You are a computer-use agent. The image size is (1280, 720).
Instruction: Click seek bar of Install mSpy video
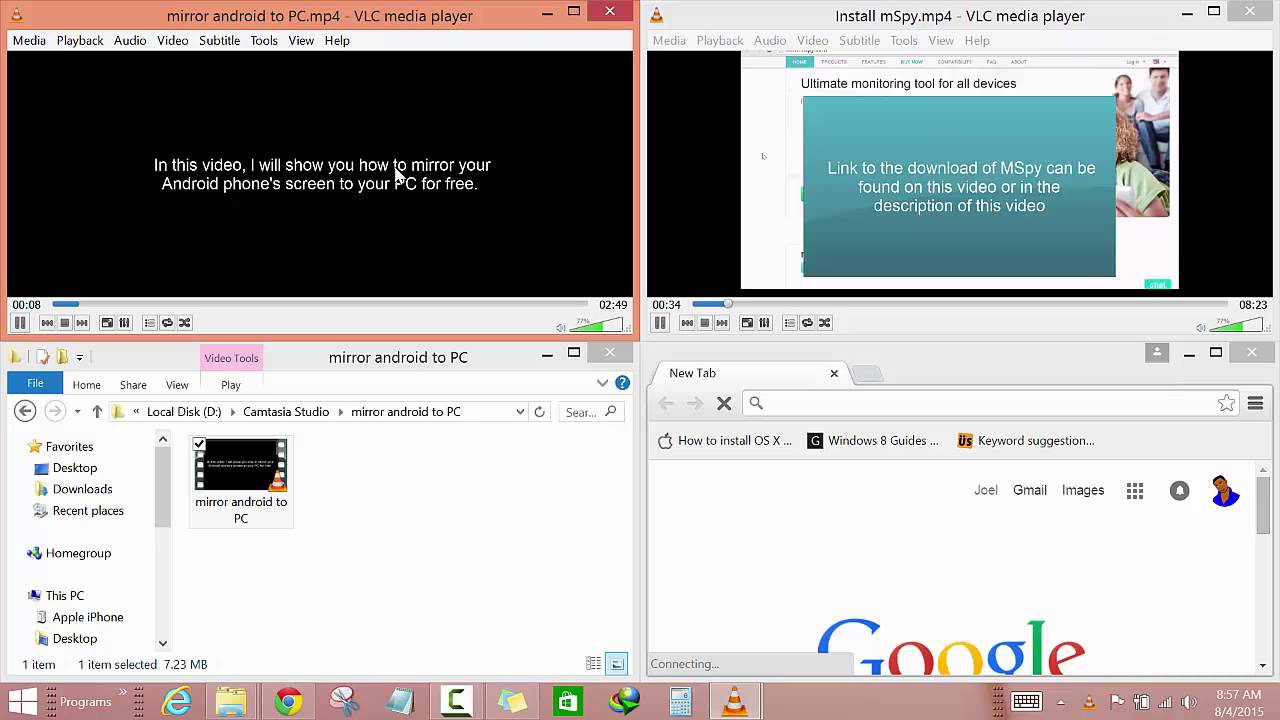pyautogui.click(x=960, y=304)
